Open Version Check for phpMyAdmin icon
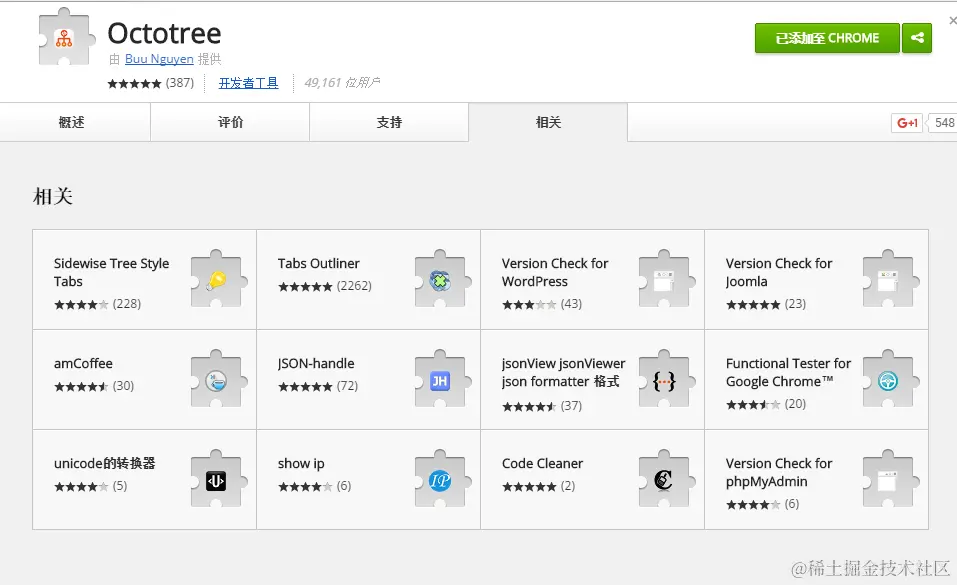The image size is (957, 585). click(x=890, y=480)
